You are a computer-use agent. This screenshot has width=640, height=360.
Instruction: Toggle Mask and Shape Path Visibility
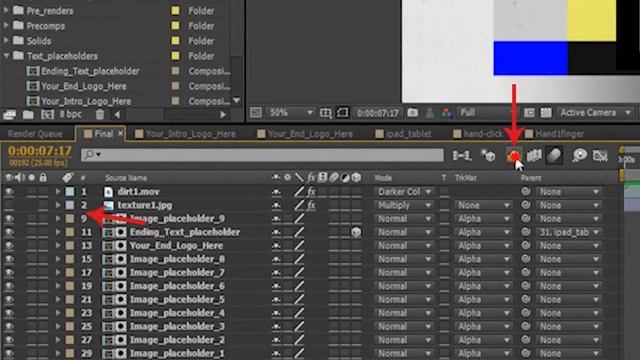click(x=342, y=113)
